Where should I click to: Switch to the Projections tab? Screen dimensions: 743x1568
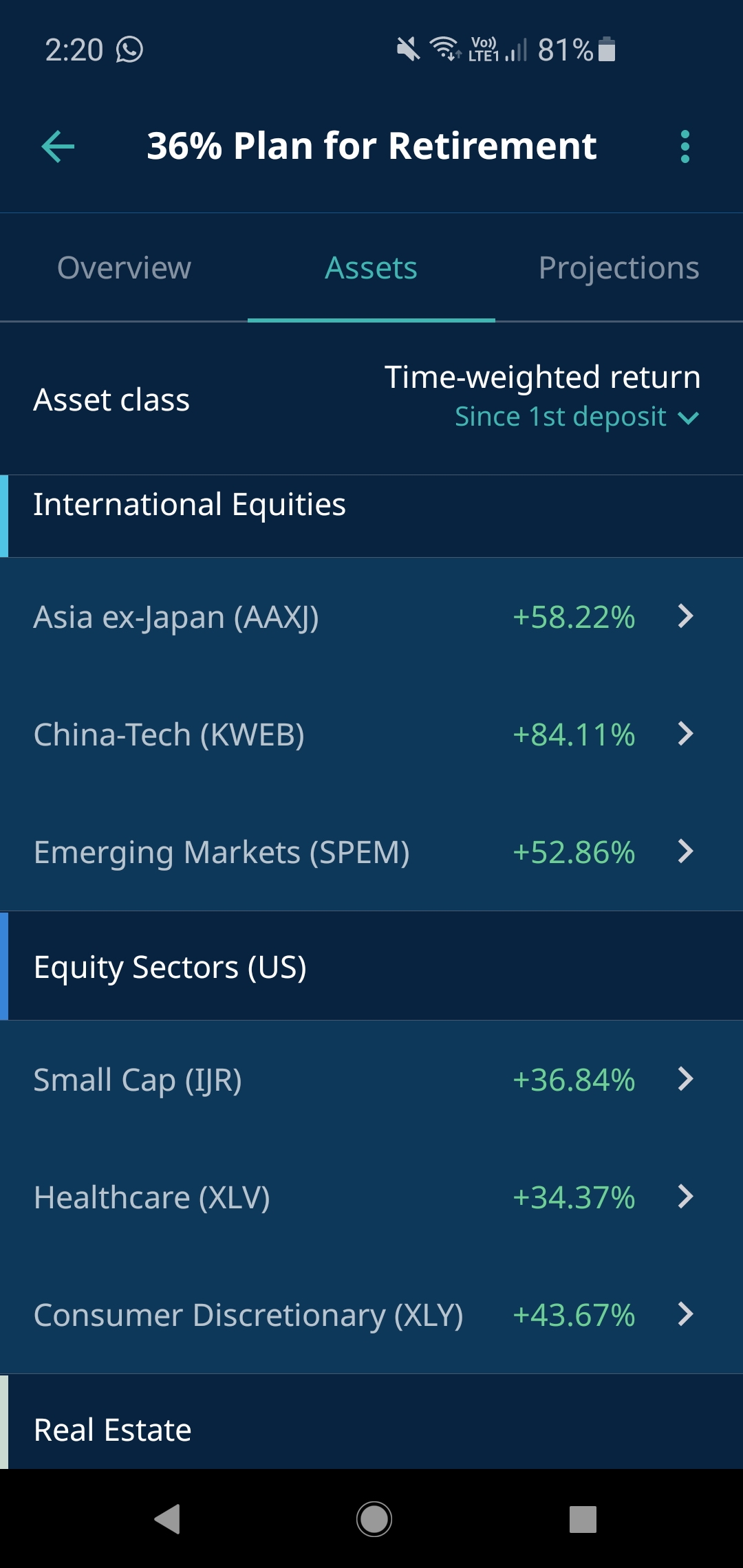coord(619,268)
